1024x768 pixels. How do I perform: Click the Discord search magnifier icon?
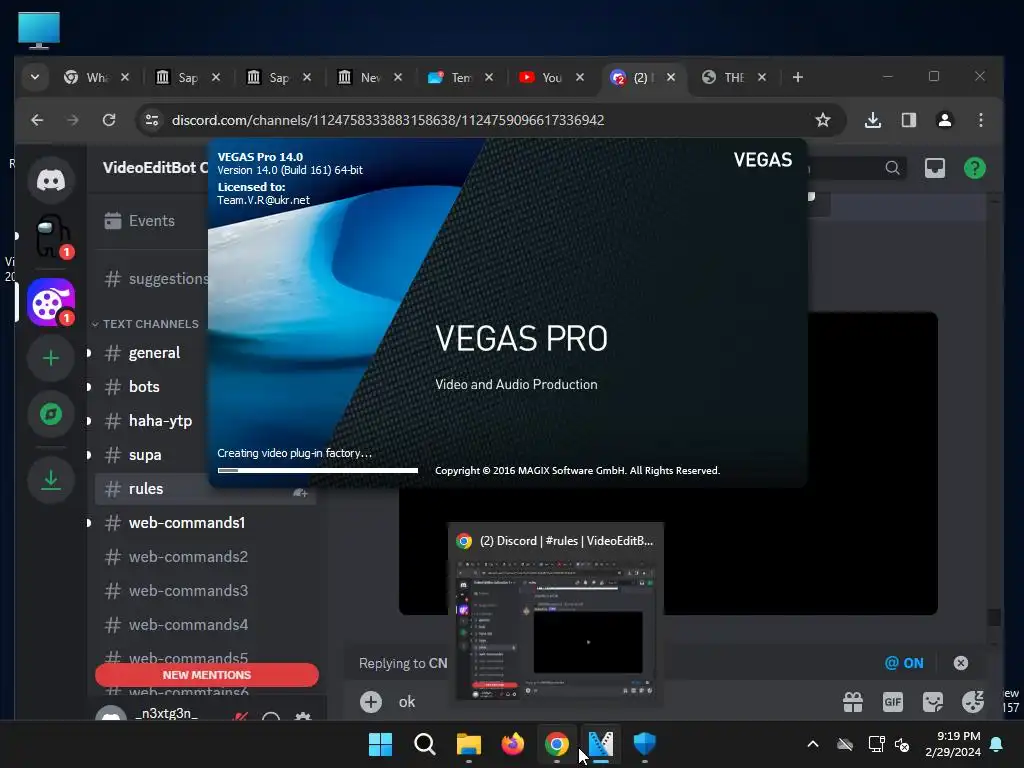tap(892, 168)
